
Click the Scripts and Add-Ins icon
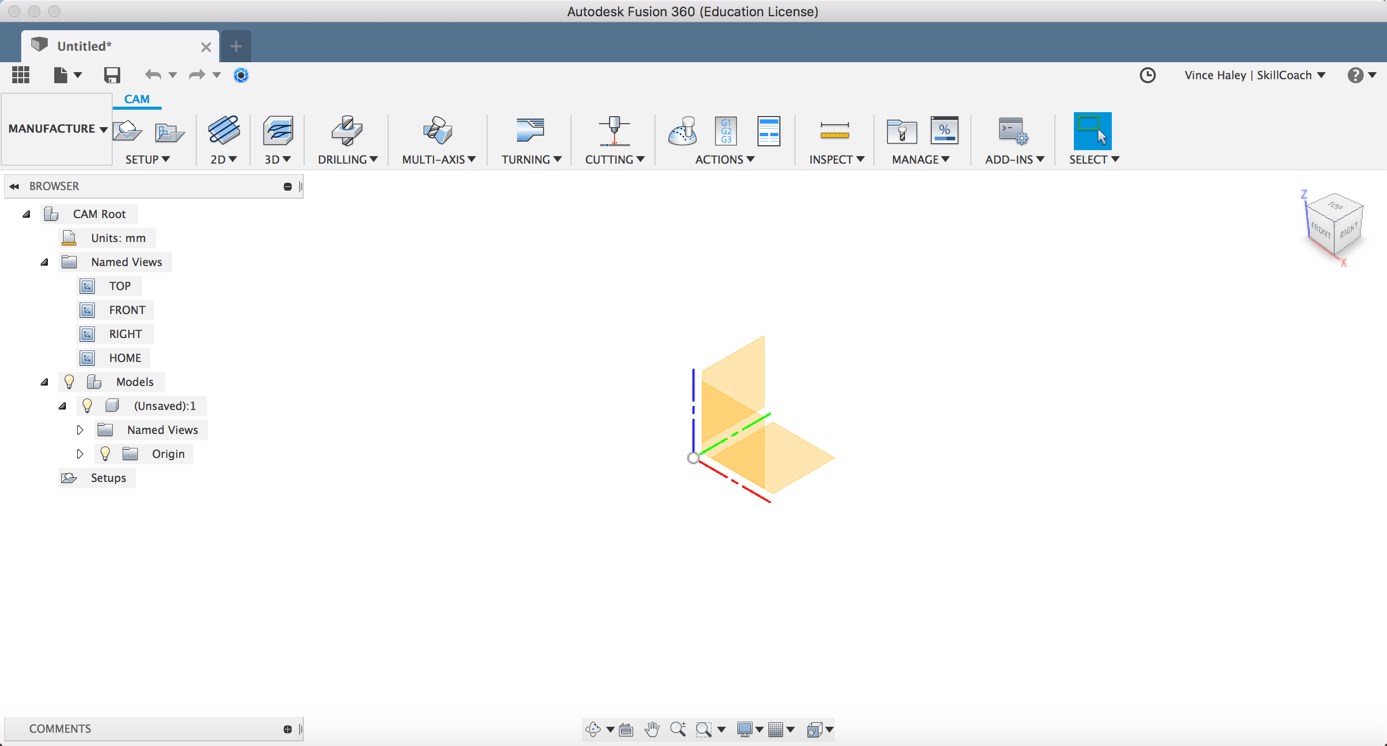(1013, 131)
